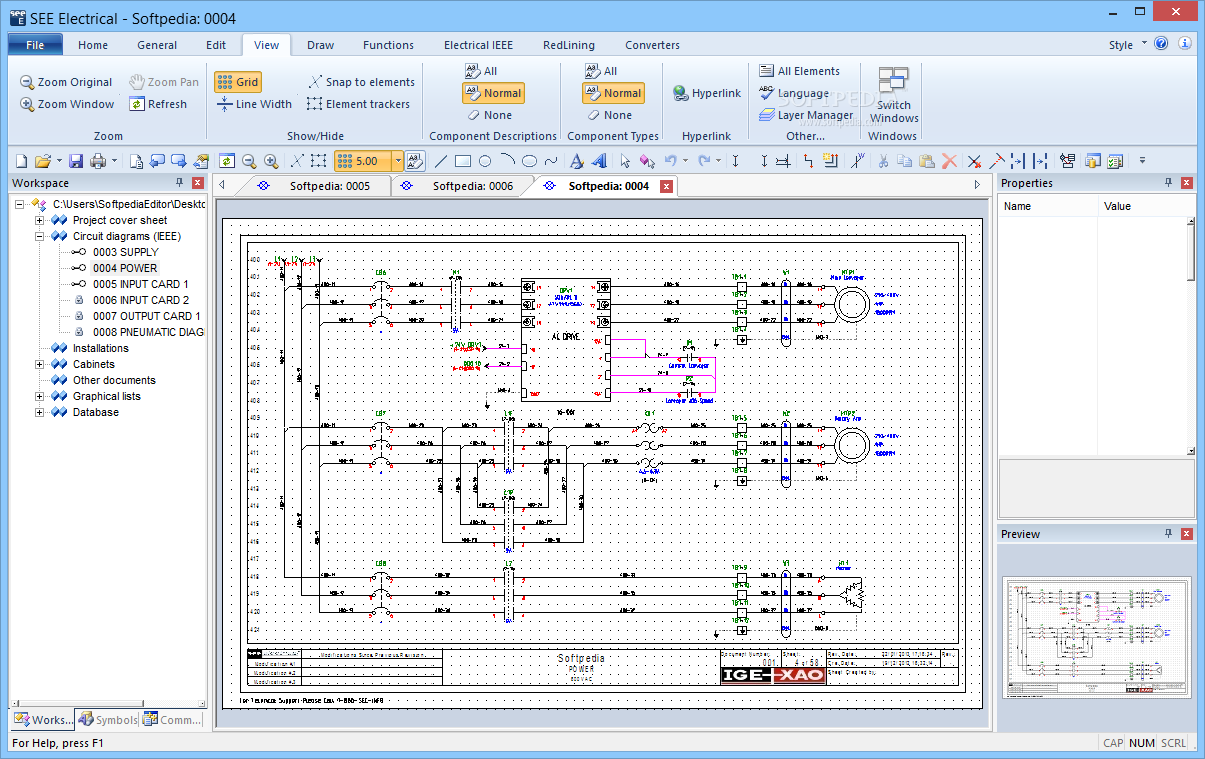
Task: Click the Undo arrow icon
Action: click(671, 160)
